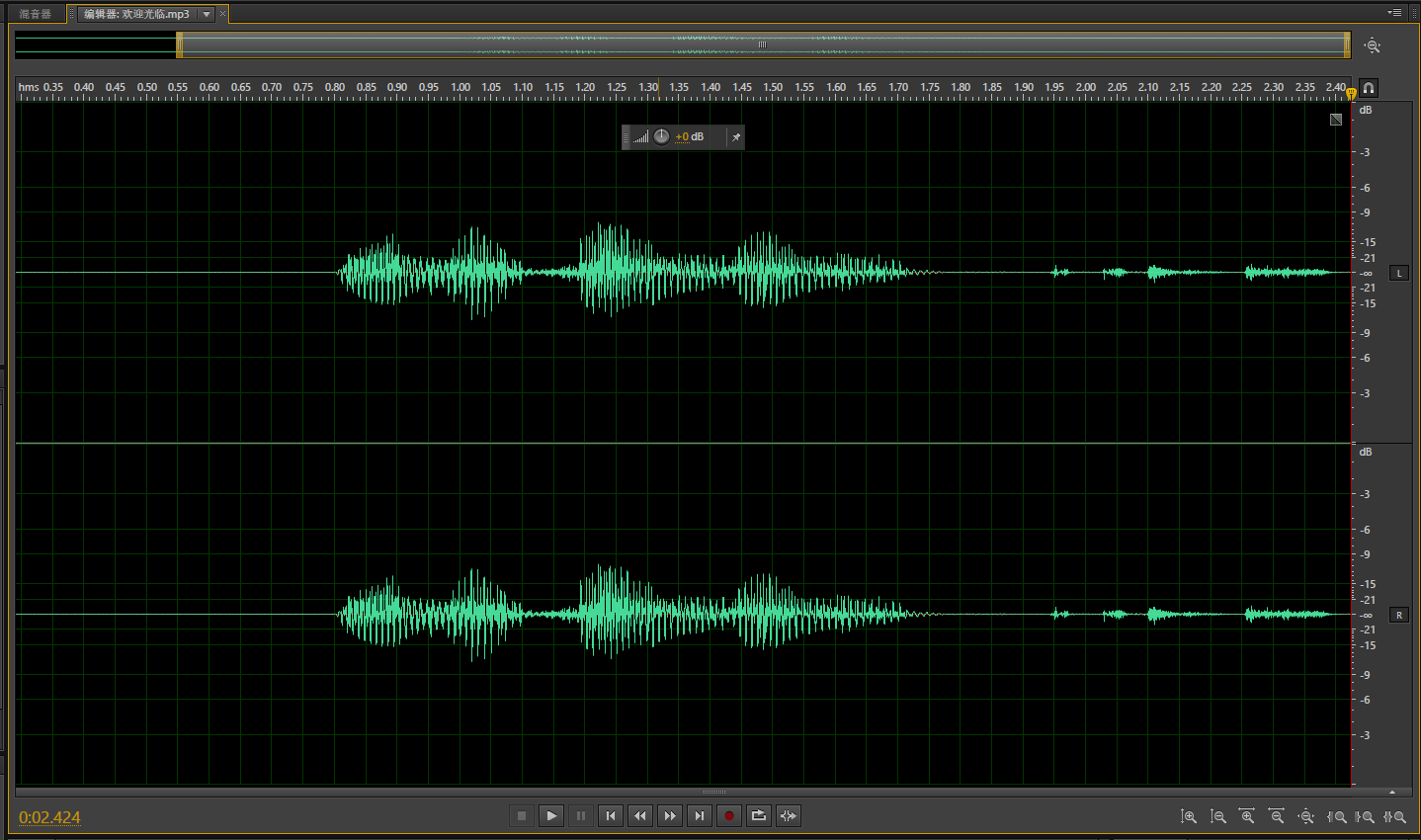Click zoom out full icon beside overview navigator
1421x840 pixels.
point(1373,45)
